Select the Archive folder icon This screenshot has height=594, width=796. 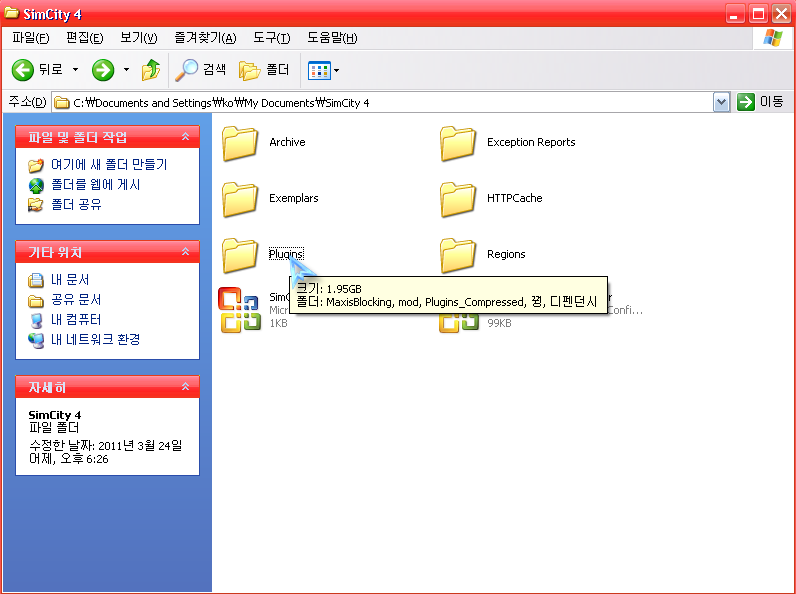[240, 143]
